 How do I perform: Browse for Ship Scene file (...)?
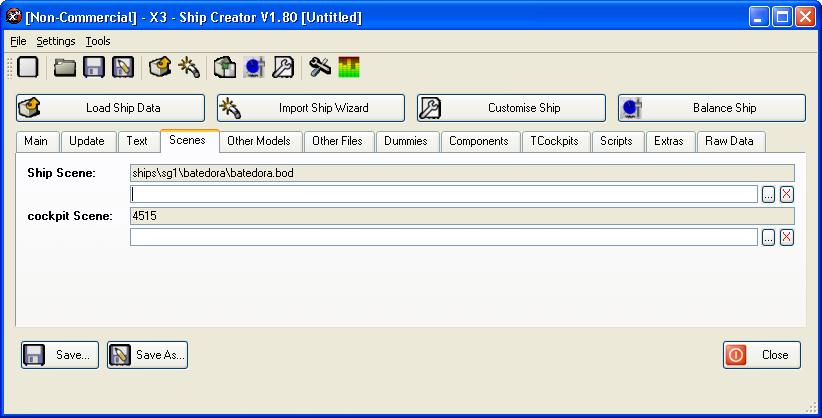769,195
